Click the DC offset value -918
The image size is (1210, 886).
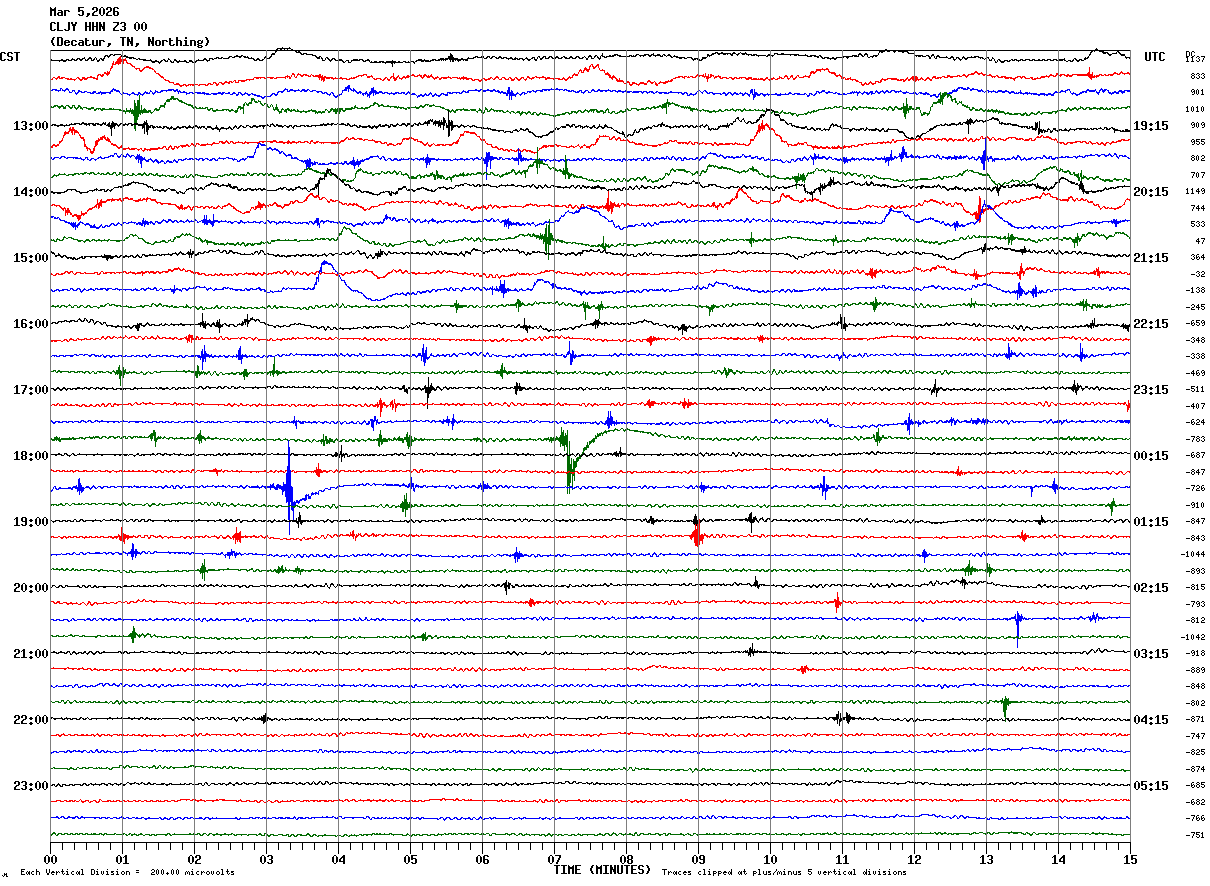(1196, 653)
